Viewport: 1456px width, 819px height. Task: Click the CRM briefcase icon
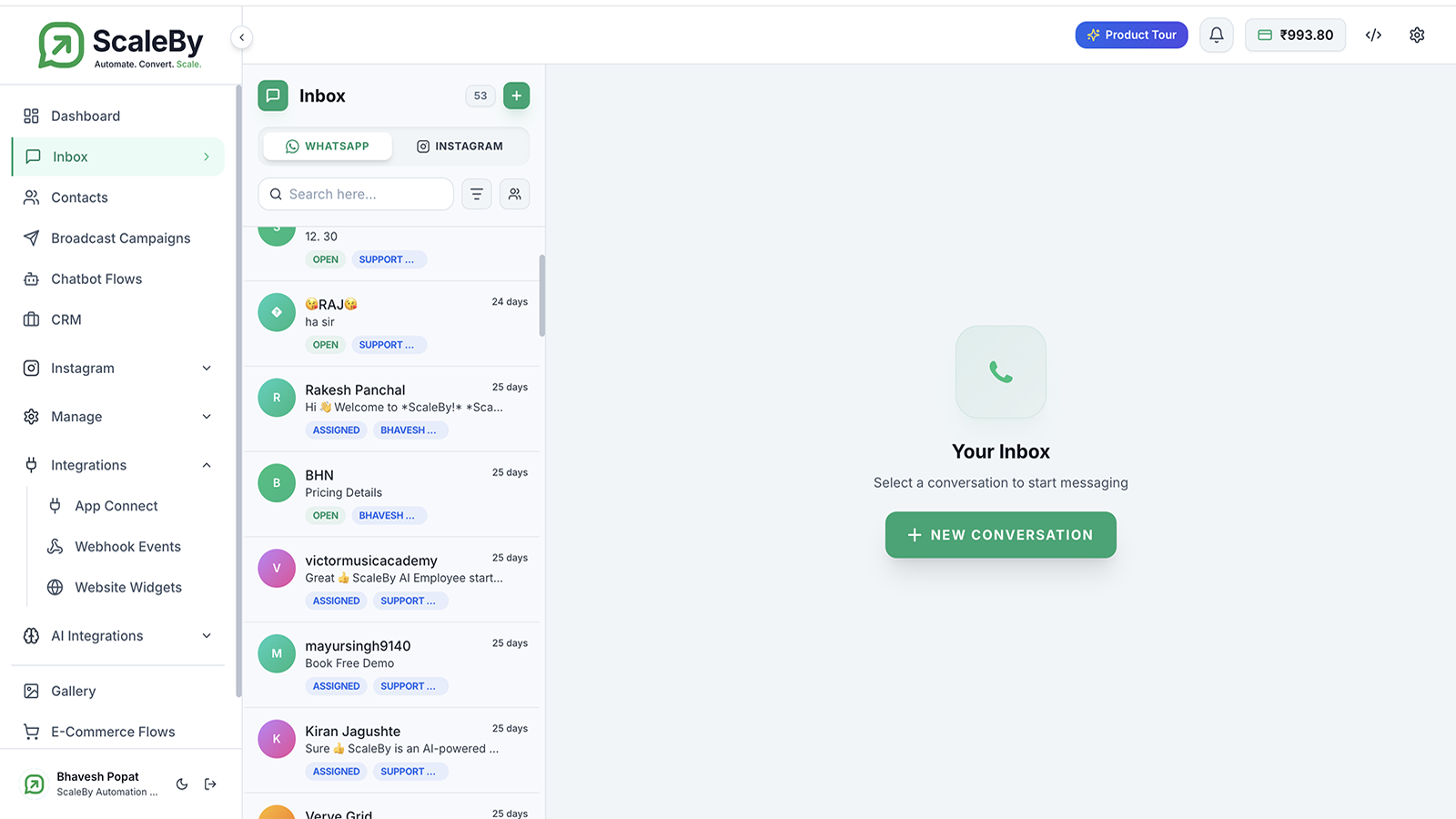point(32,319)
